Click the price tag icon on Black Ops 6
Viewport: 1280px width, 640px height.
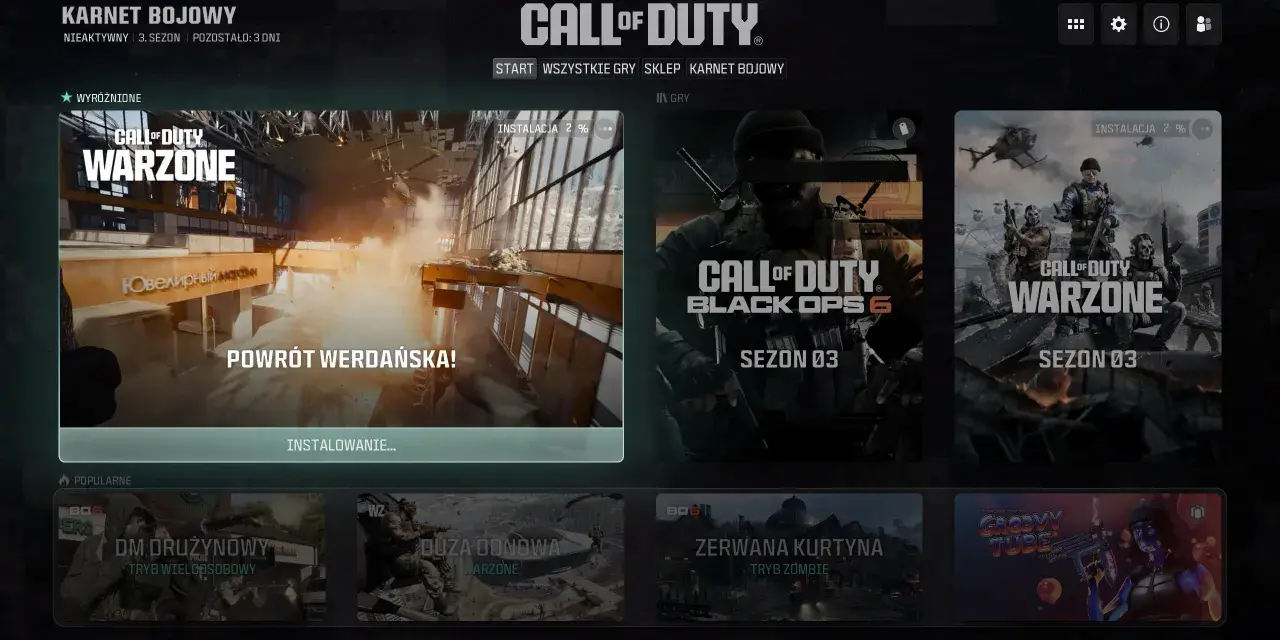click(903, 128)
